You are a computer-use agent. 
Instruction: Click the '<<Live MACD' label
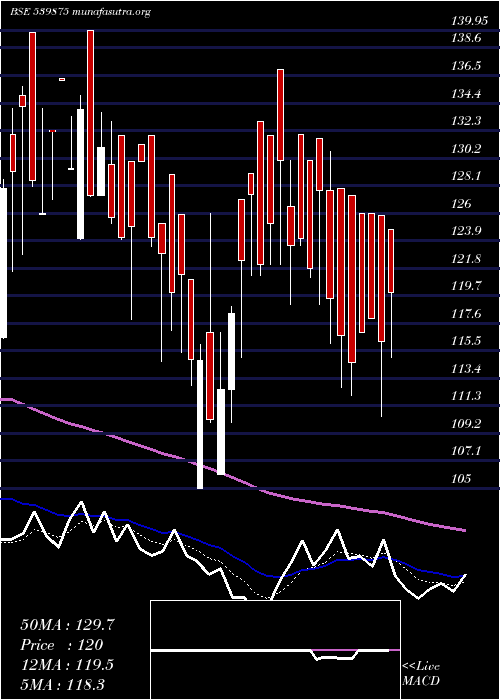pos(421,674)
